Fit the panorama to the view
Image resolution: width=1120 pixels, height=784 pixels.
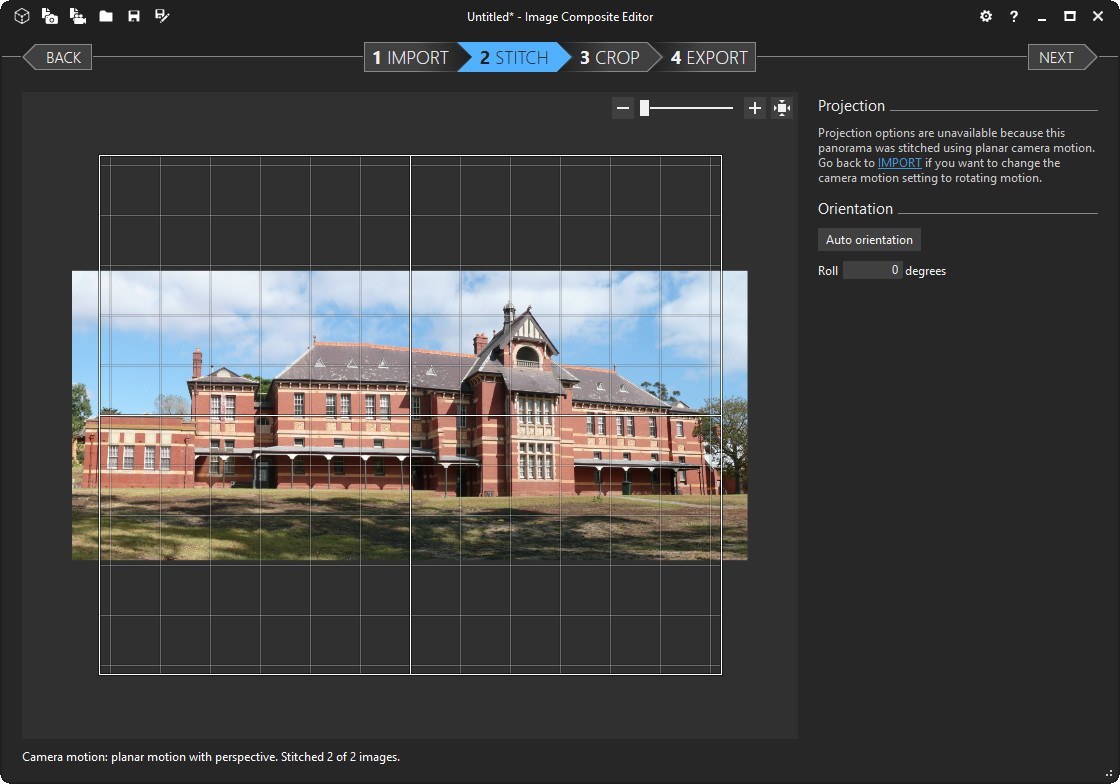(783, 107)
